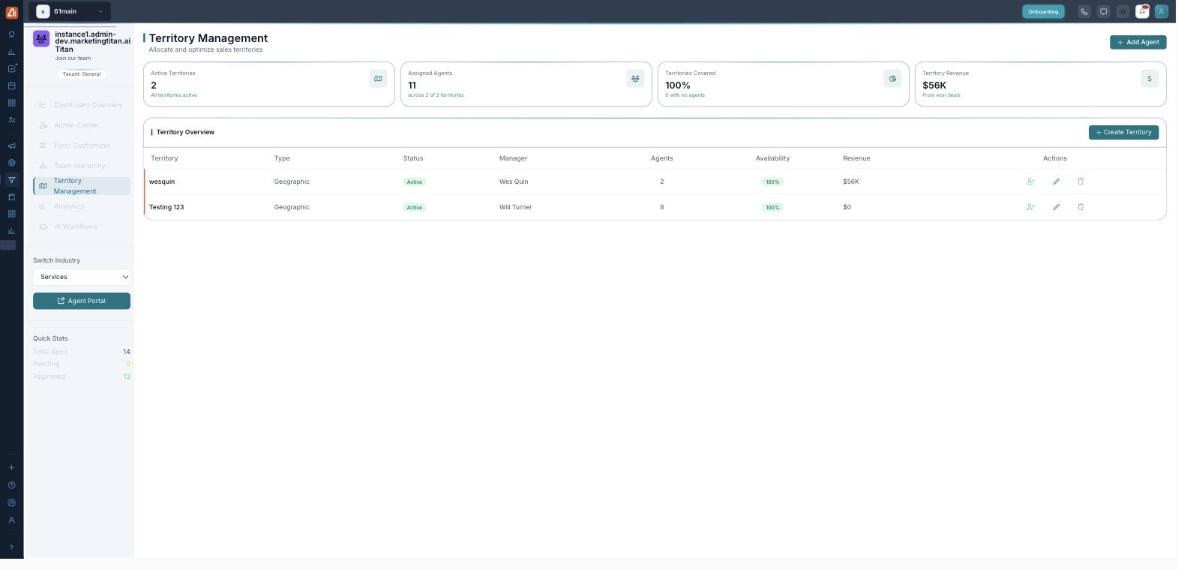The image size is (1178, 570).
Task: Select Territory Management in sidebar
Action: 82,186
